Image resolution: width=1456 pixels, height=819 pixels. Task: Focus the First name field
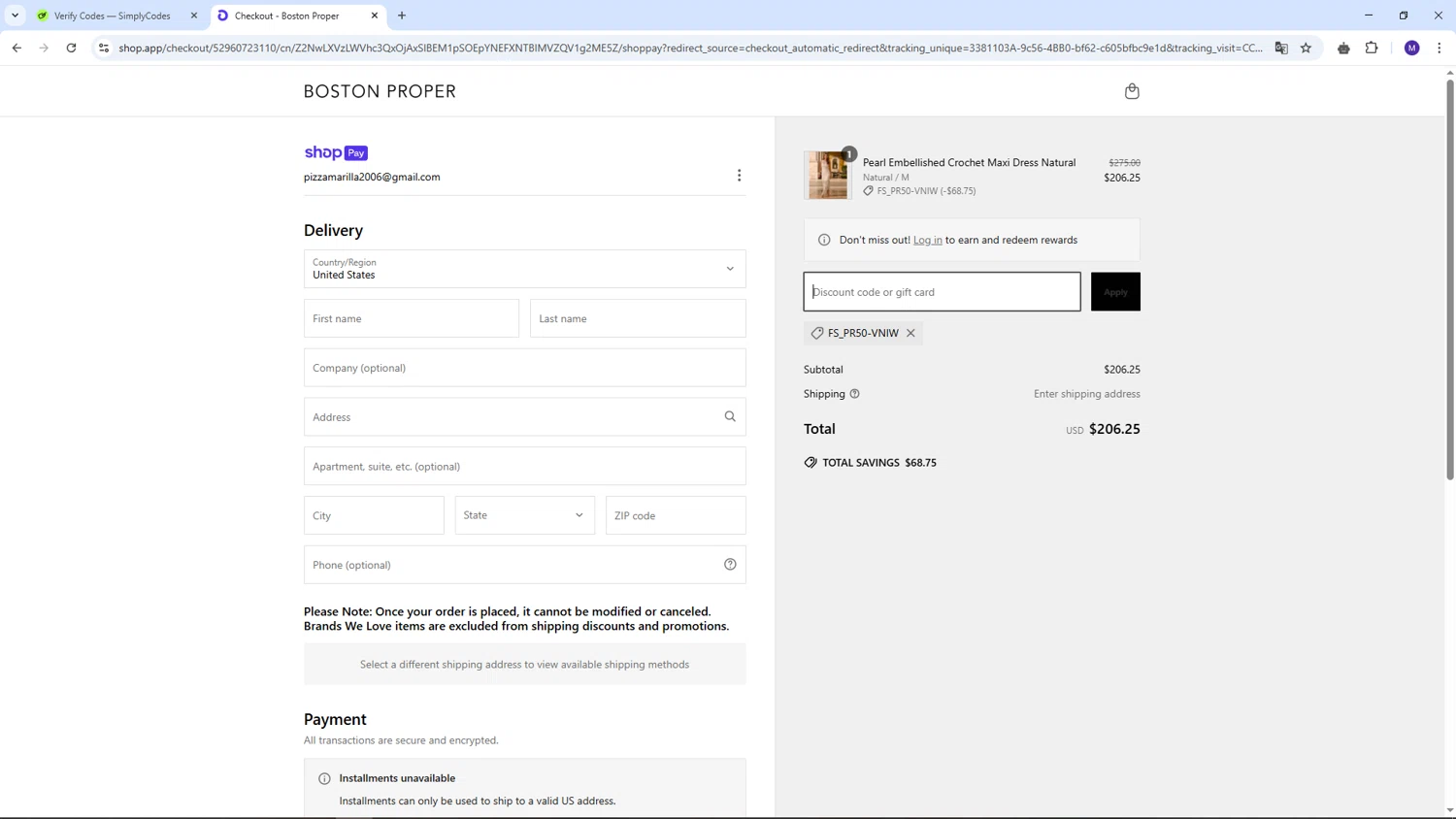pos(412,318)
